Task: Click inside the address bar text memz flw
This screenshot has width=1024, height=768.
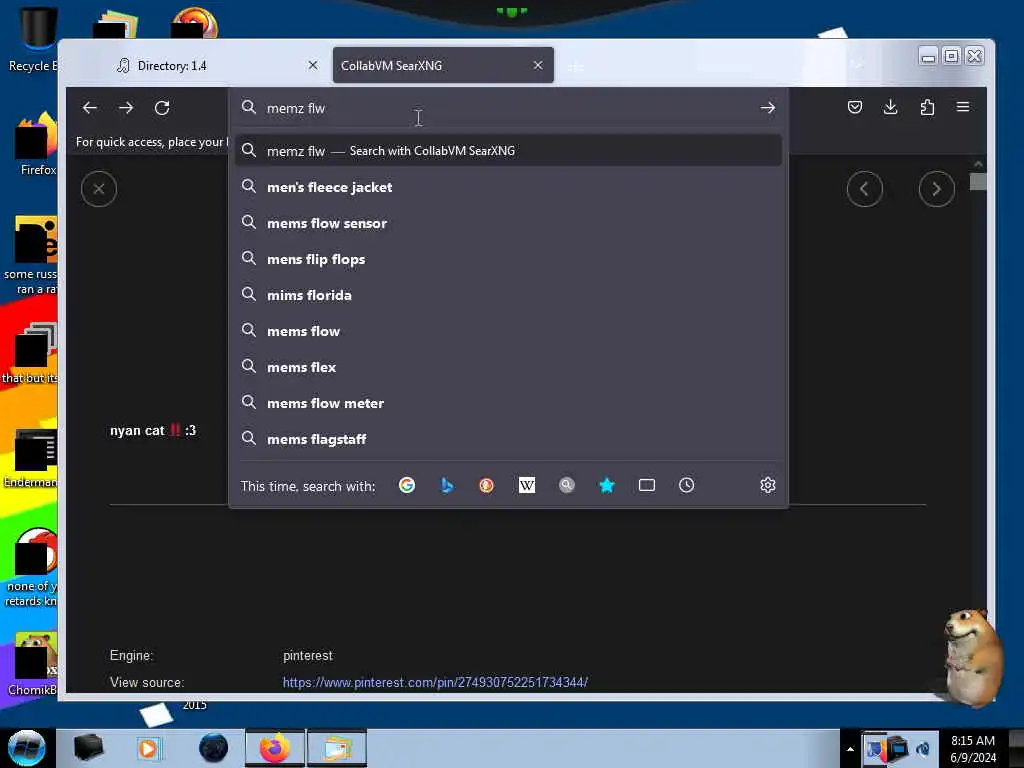Action: coord(296,108)
